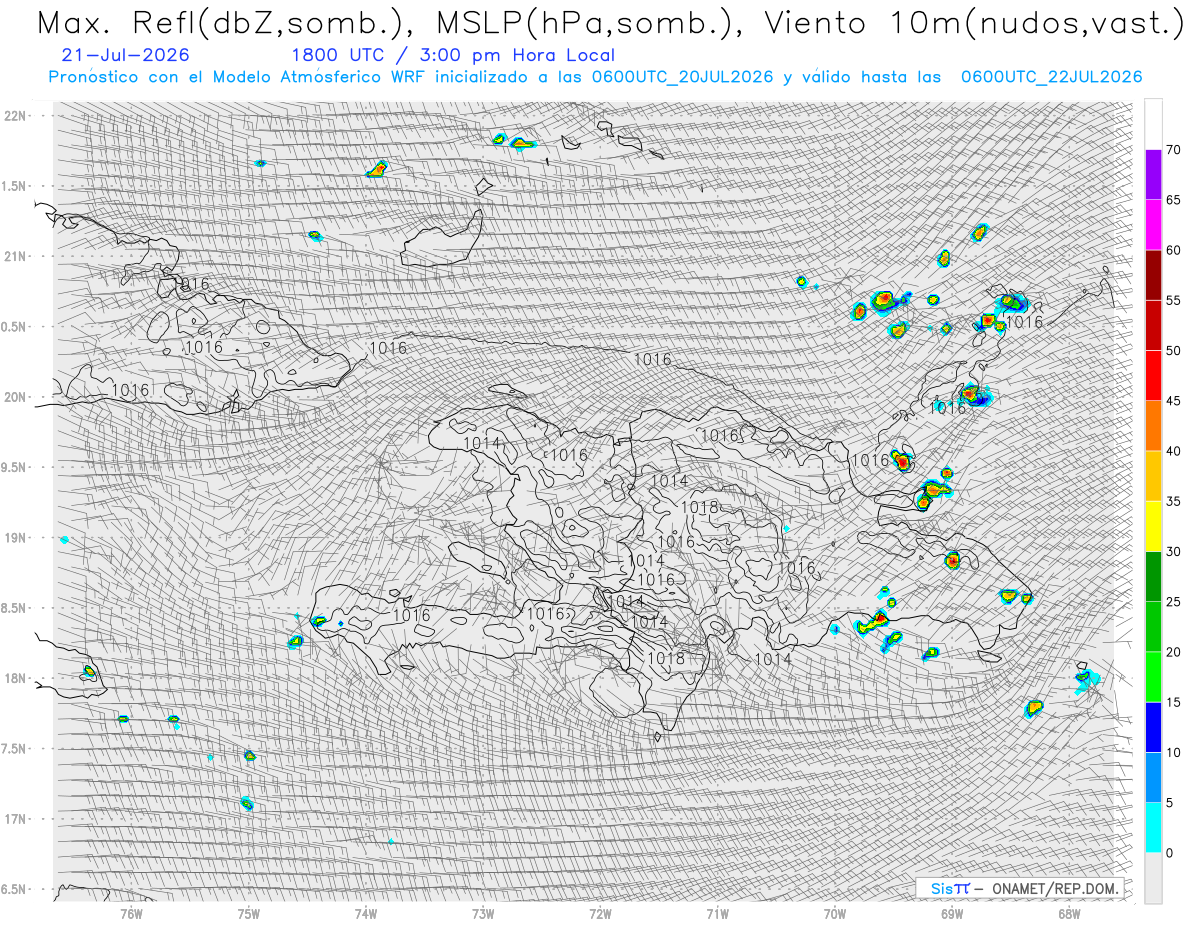Select the 30 color scale label
The image size is (1200, 927).
point(1173,552)
